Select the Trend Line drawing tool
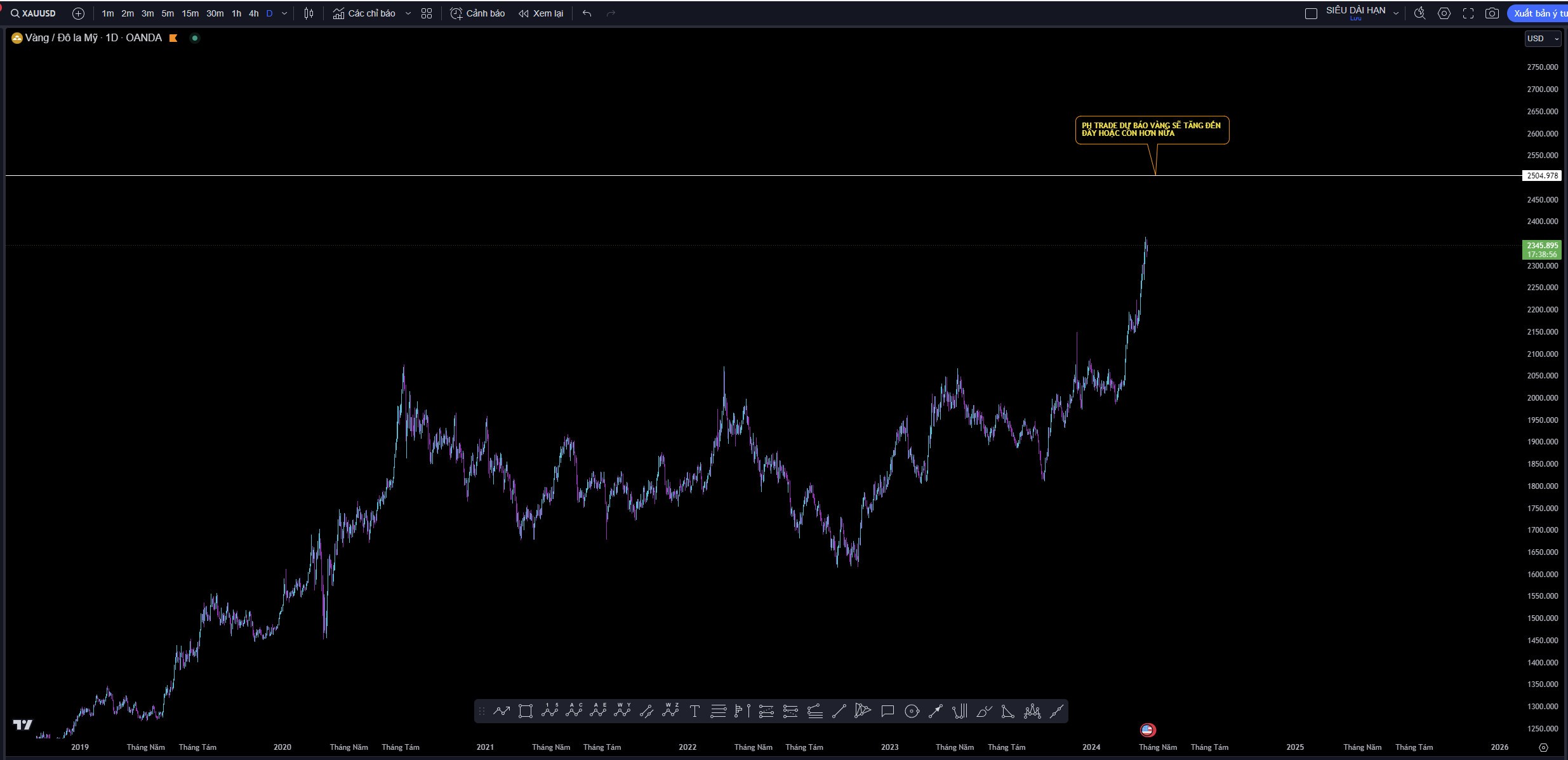Image resolution: width=1568 pixels, height=760 pixels. tap(839, 711)
